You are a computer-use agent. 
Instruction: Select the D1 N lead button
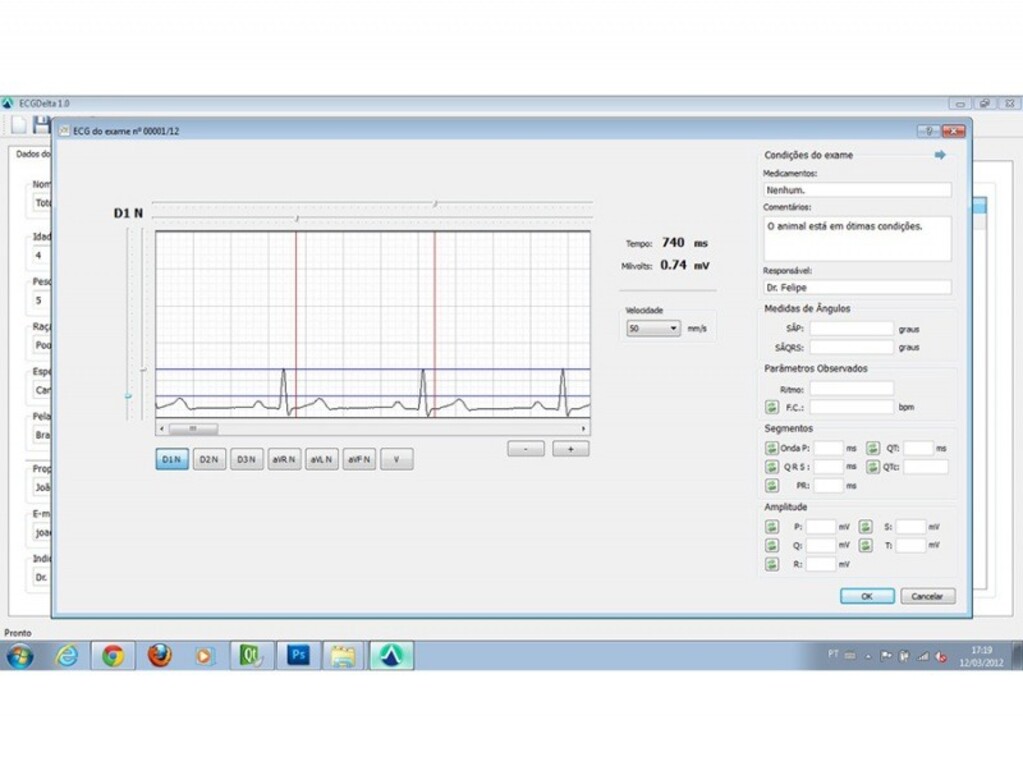point(172,459)
